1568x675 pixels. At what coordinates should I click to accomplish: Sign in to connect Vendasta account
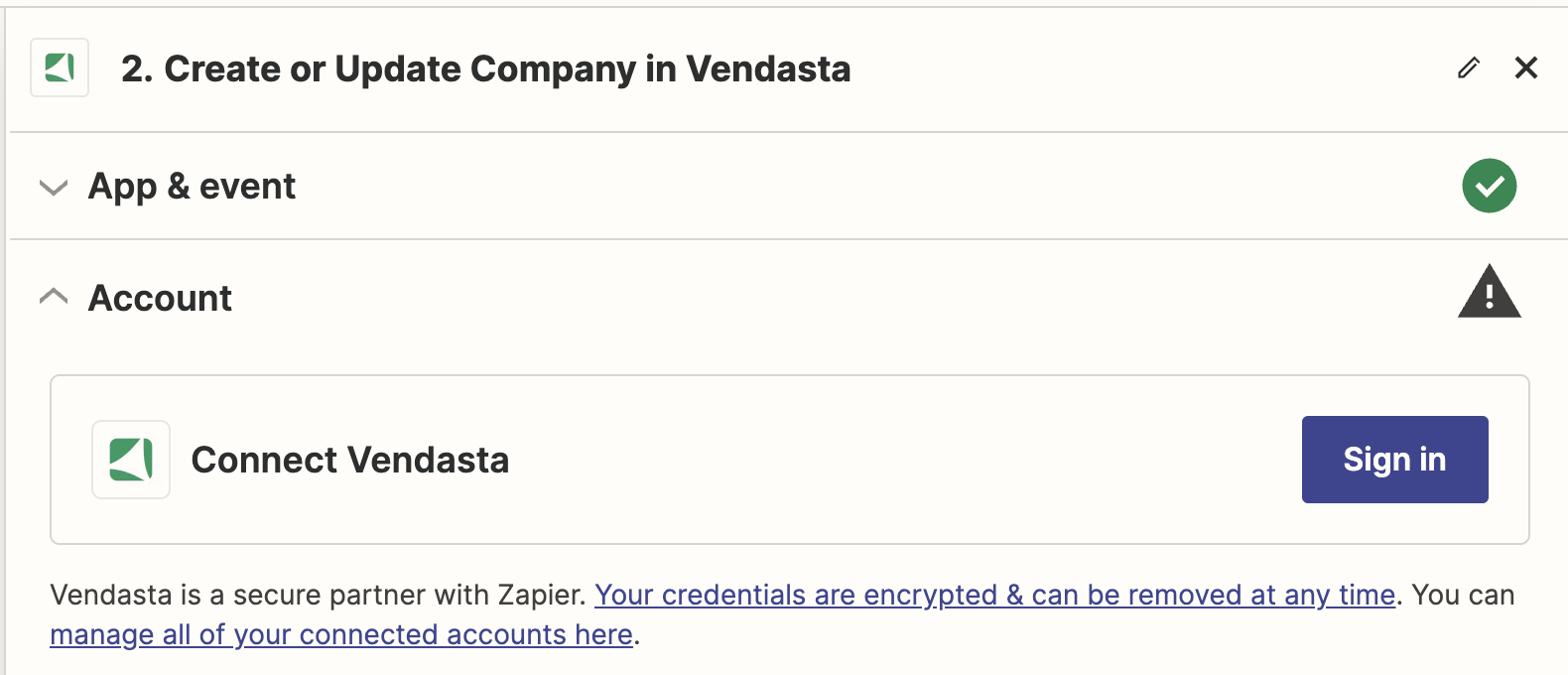coord(1394,460)
